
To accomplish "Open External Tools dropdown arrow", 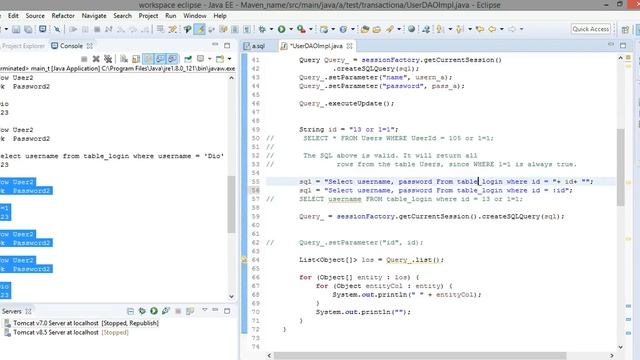I will pyautogui.click(x=311, y=29).
